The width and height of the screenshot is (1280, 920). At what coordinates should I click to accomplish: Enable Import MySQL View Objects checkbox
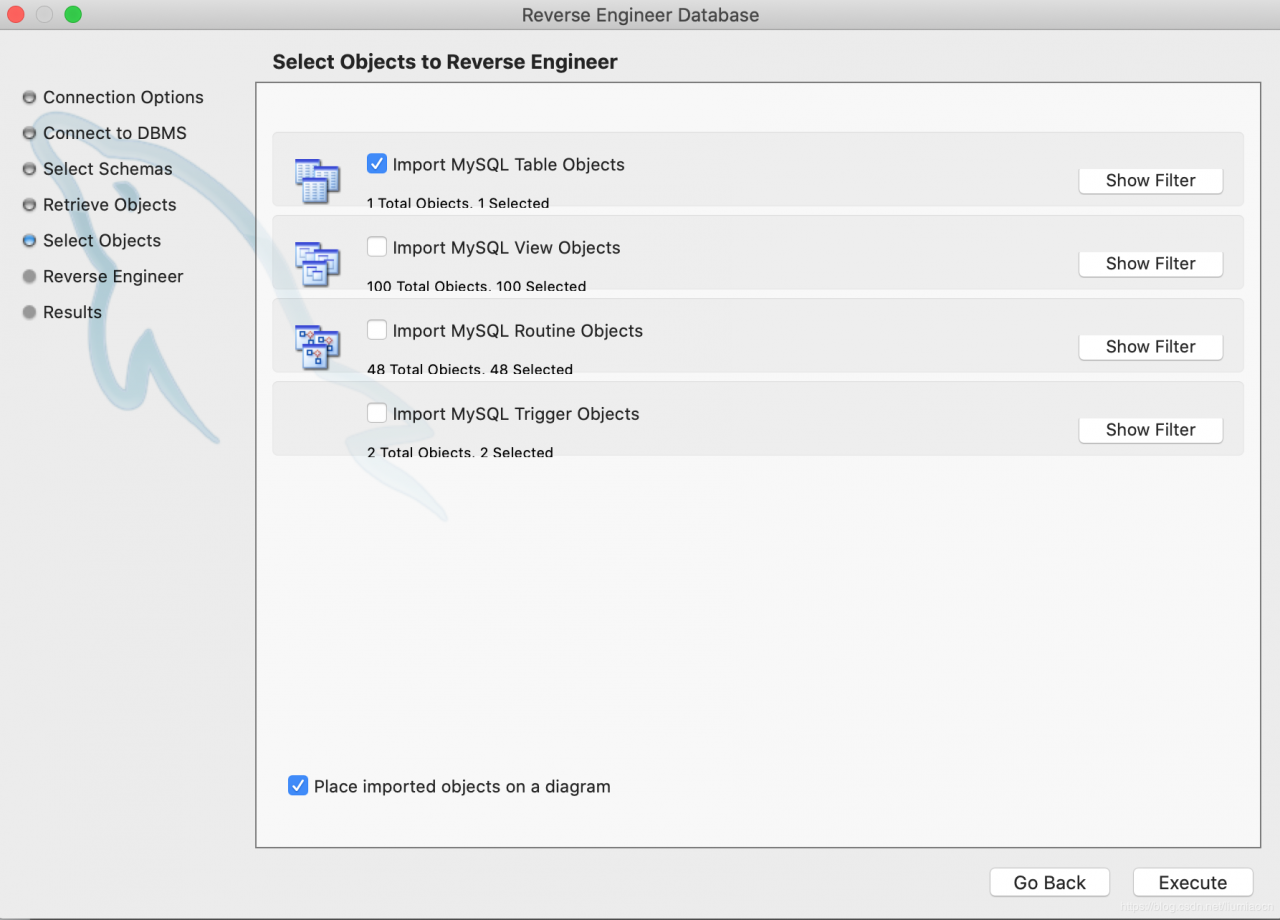pyautogui.click(x=377, y=246)
